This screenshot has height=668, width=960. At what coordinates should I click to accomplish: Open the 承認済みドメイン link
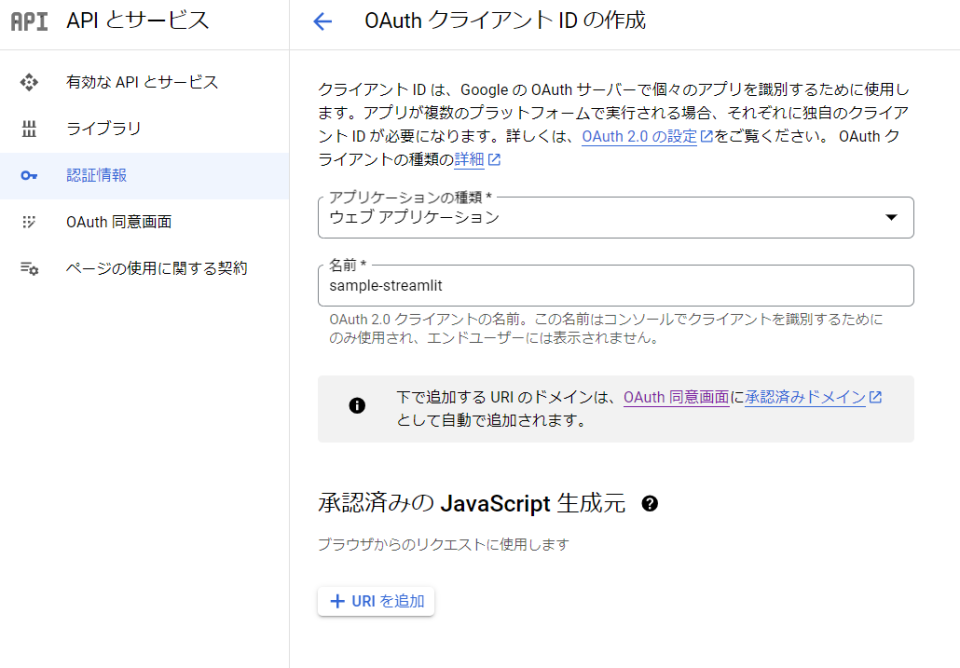[805, 397]
